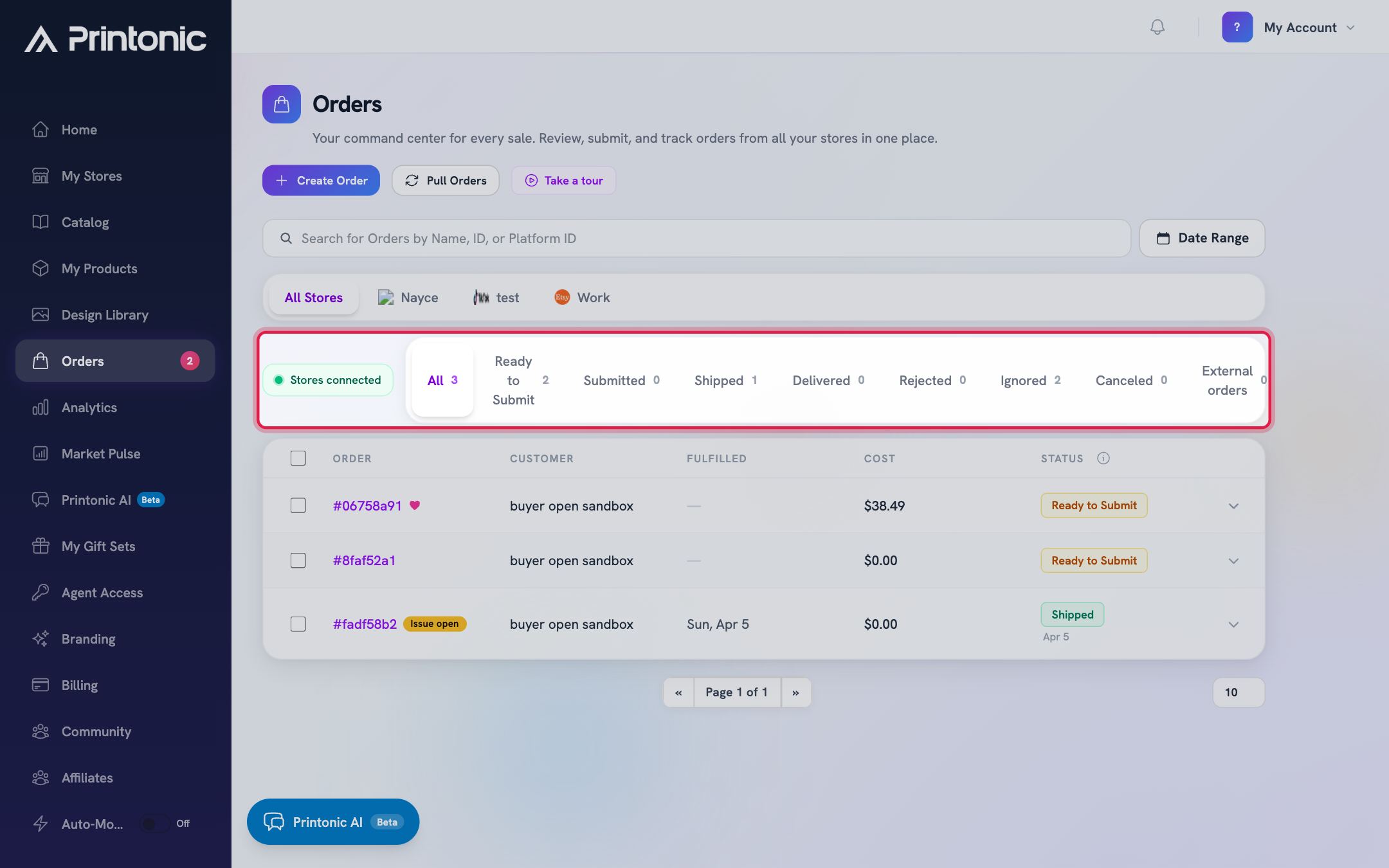Open Agent Access page
This screenshot has height=868, width=1389.
tap(115, 592)
